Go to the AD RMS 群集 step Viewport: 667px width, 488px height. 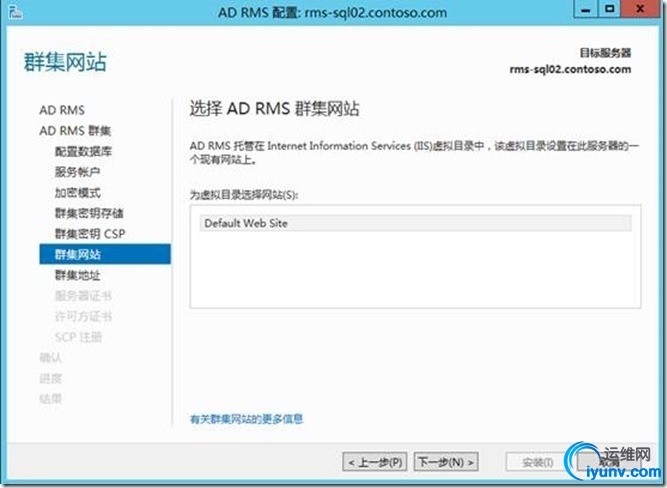point(75,131)
